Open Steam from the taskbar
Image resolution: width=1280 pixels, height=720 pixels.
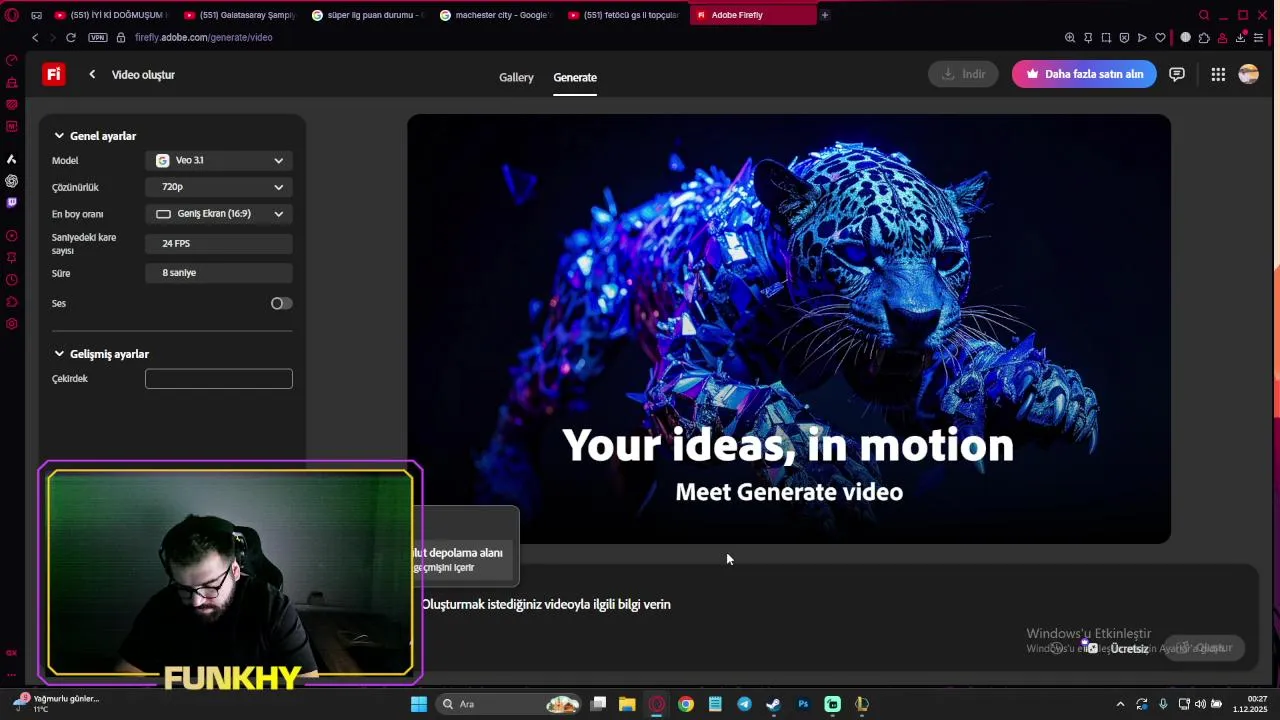tap(773, 704)
